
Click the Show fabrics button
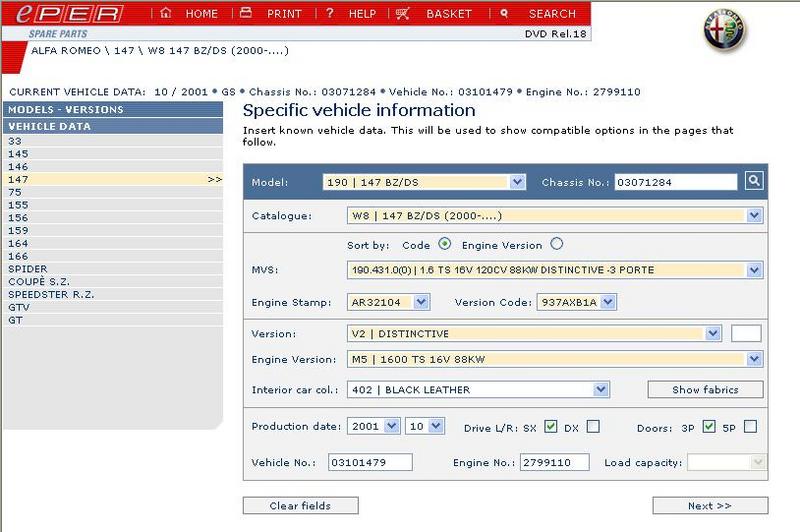click(x=705, y=390)
